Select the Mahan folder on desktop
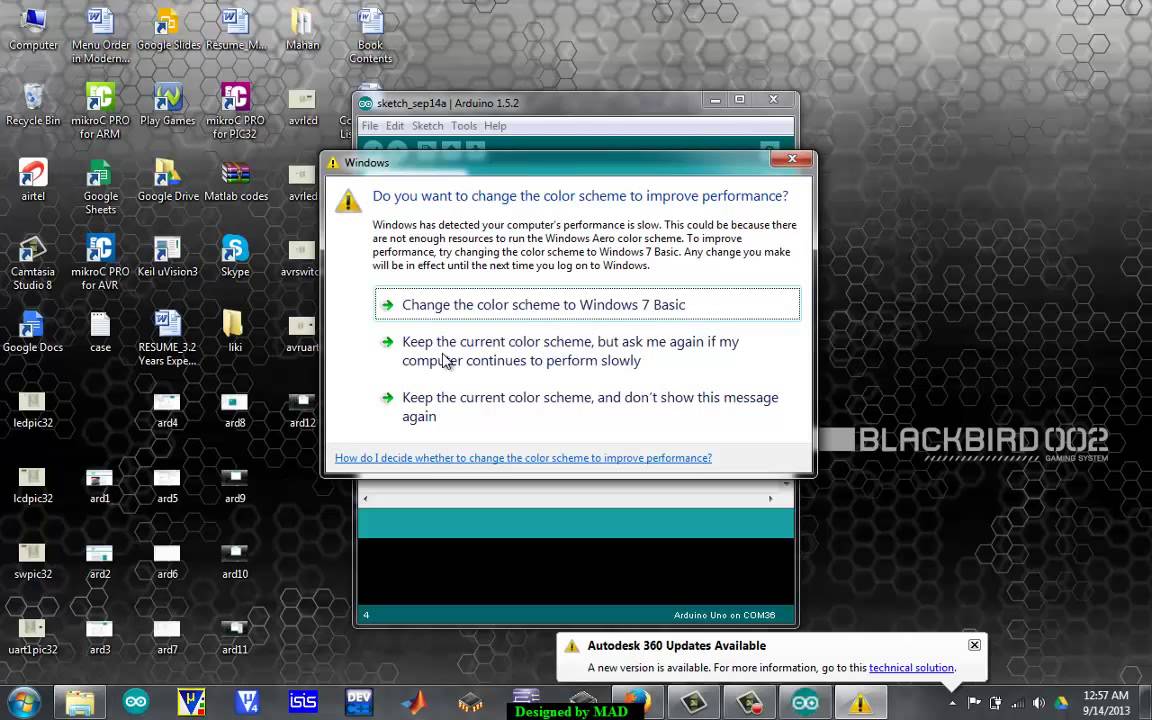 (302, 29)
